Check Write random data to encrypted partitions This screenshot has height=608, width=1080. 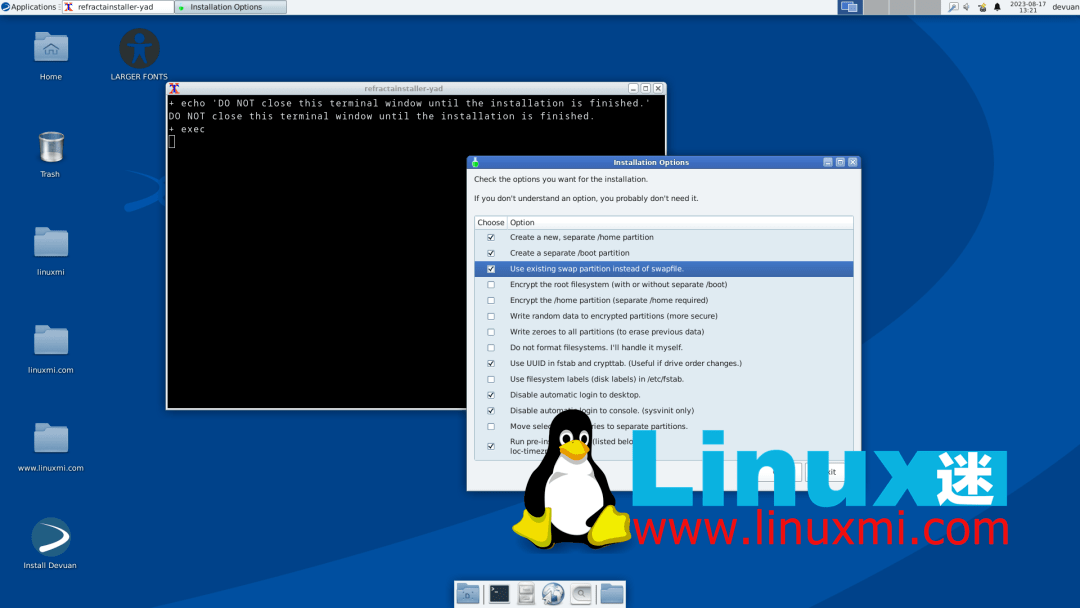tap(491, 317)
